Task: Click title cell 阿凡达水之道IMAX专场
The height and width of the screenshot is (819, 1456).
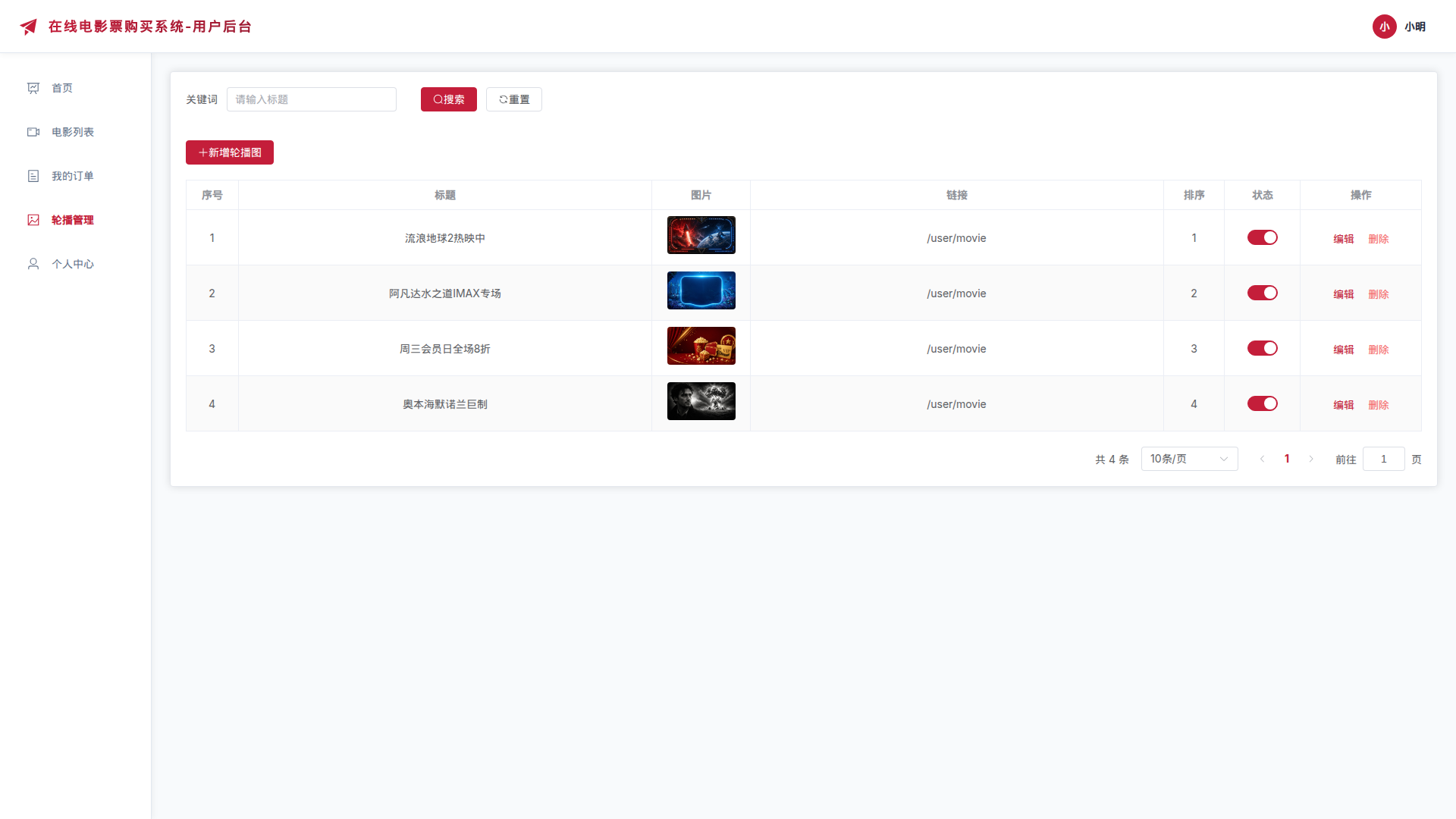Action: 445,293
